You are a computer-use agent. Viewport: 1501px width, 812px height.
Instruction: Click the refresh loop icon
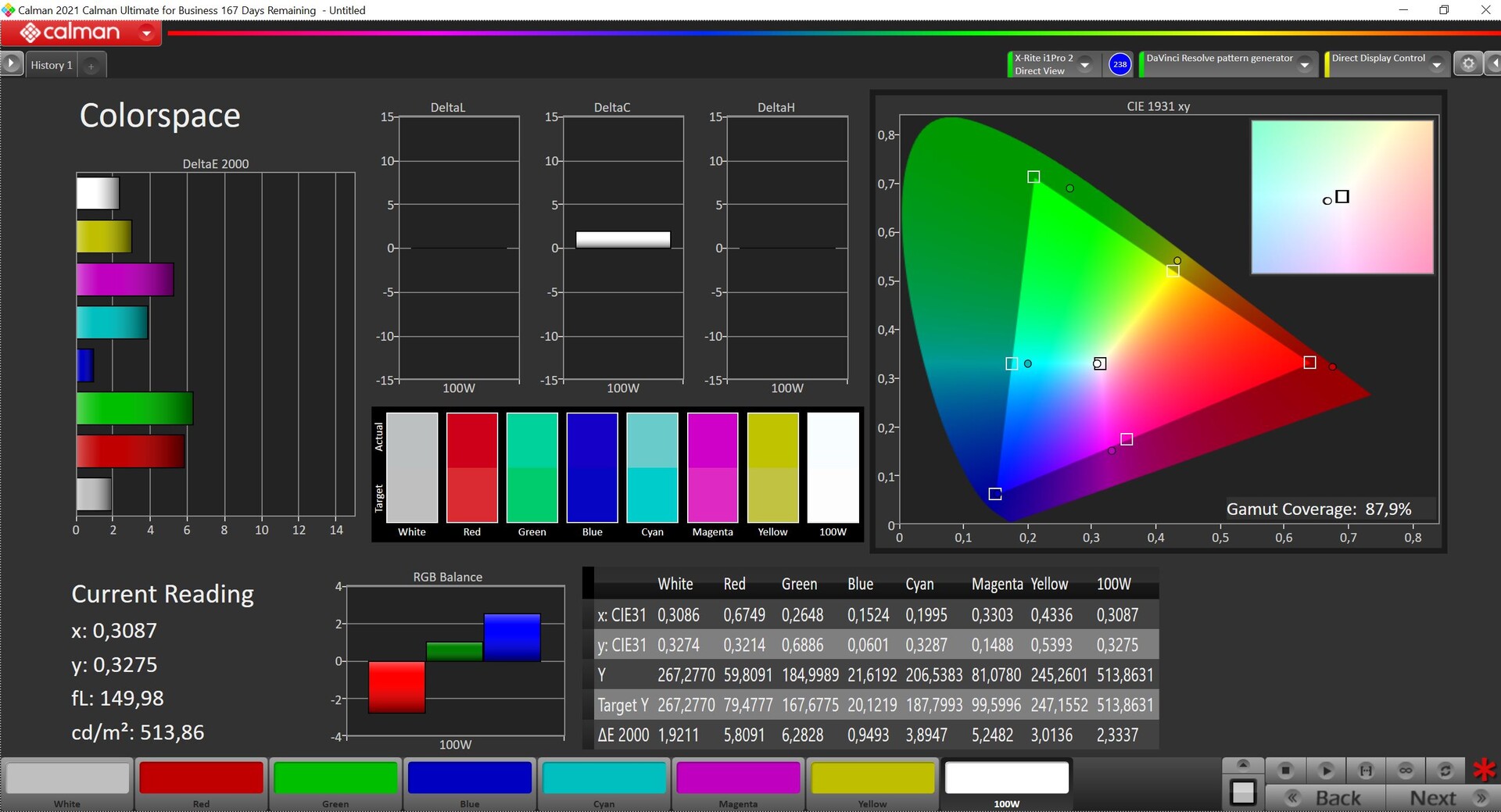click(1445, 771)
